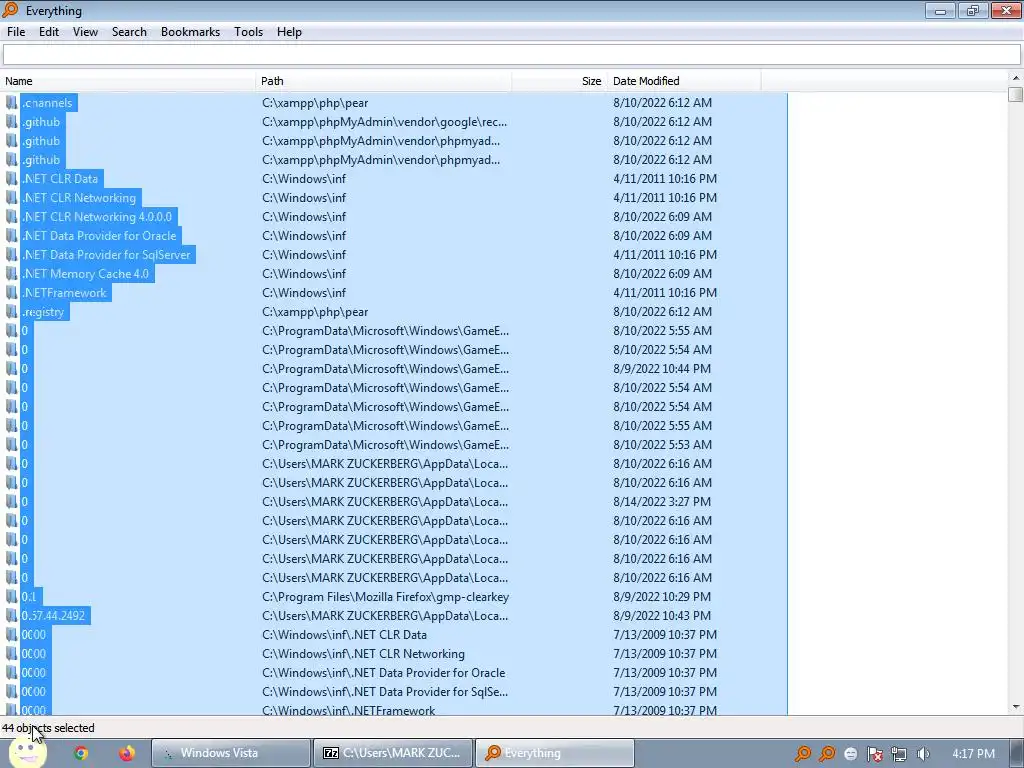Viewport: 1024px width, 768px height.
Task: Click the Everything taskbar button
Action: point(554,753)
